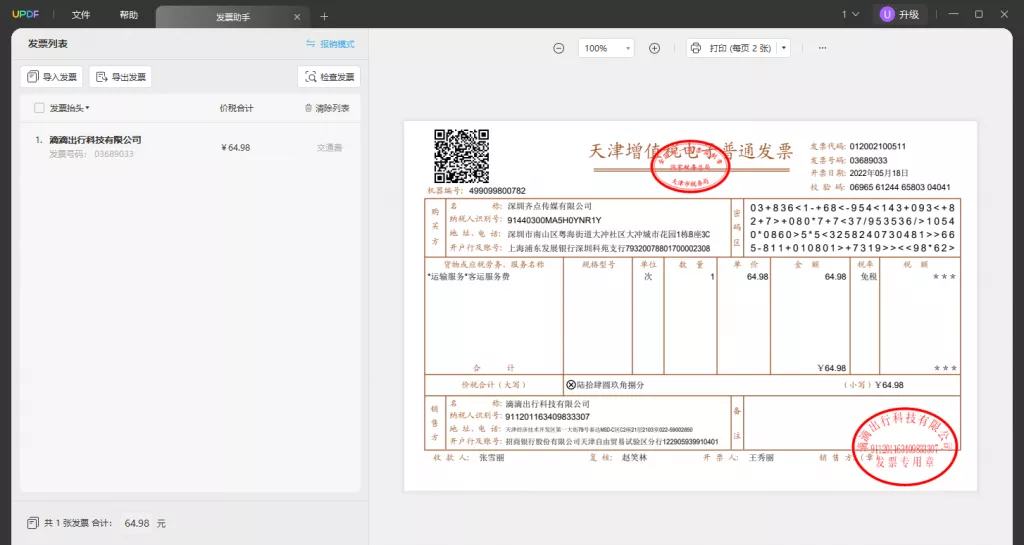Screen dimensions: 1024x545
Task: Select the 发票助手 tab
Action: tap(232, 17)
